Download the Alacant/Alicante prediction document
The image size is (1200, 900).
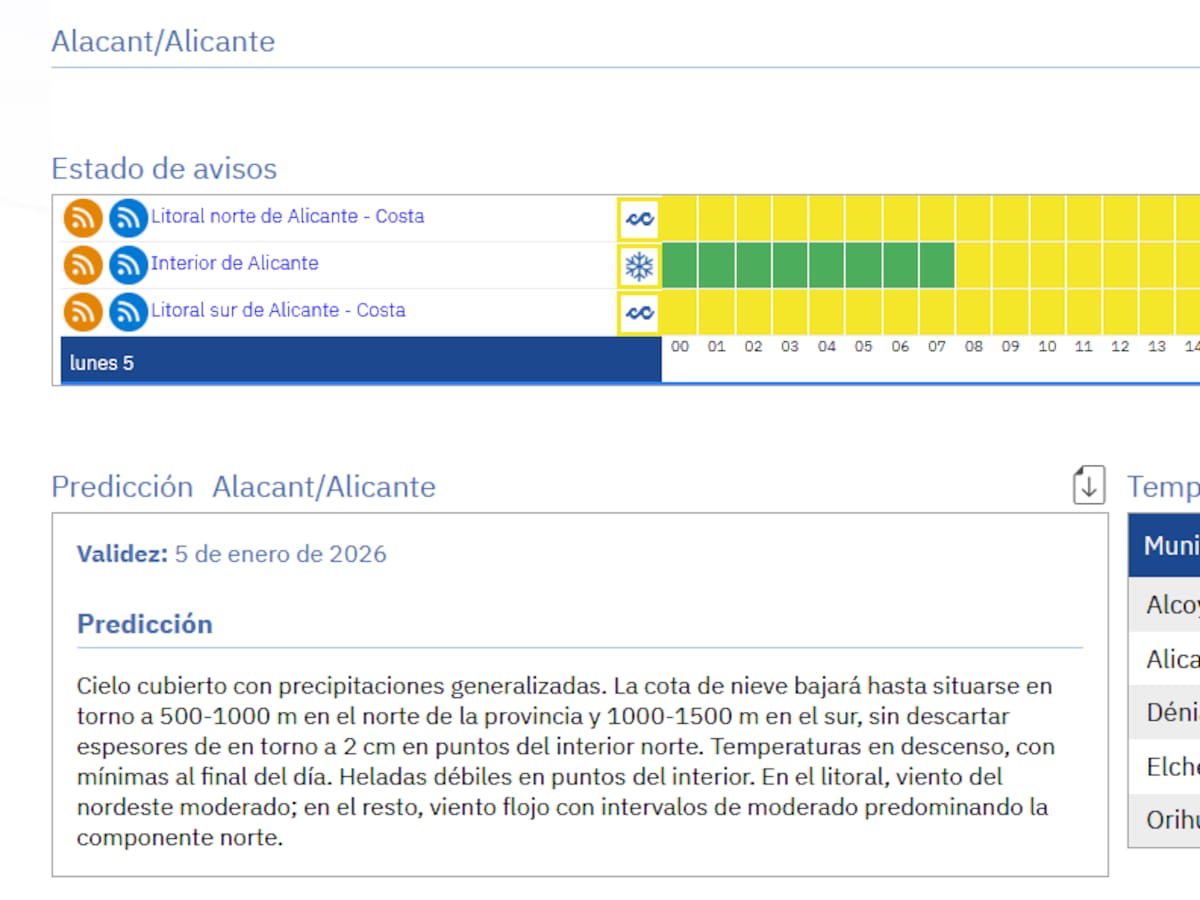coord(1088,486)
